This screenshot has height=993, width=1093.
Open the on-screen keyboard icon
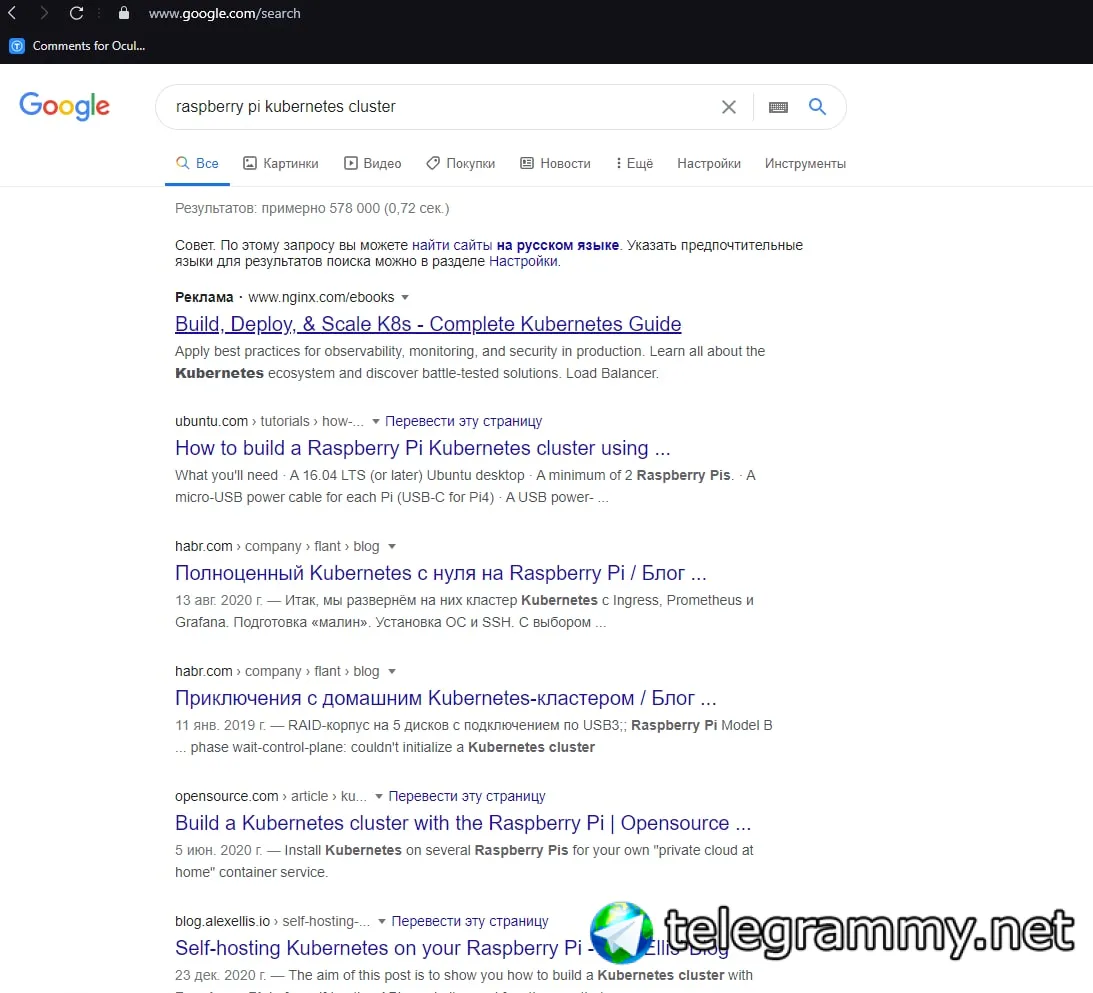(x=778, y=107)
